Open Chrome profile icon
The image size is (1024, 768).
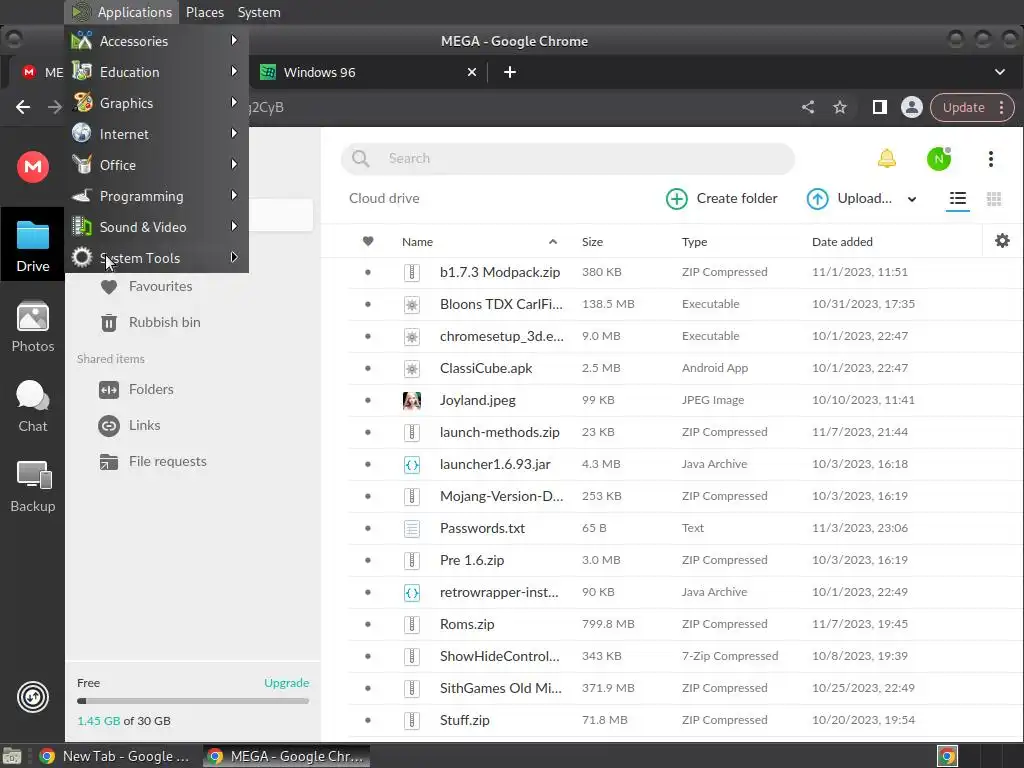(912, 107)
